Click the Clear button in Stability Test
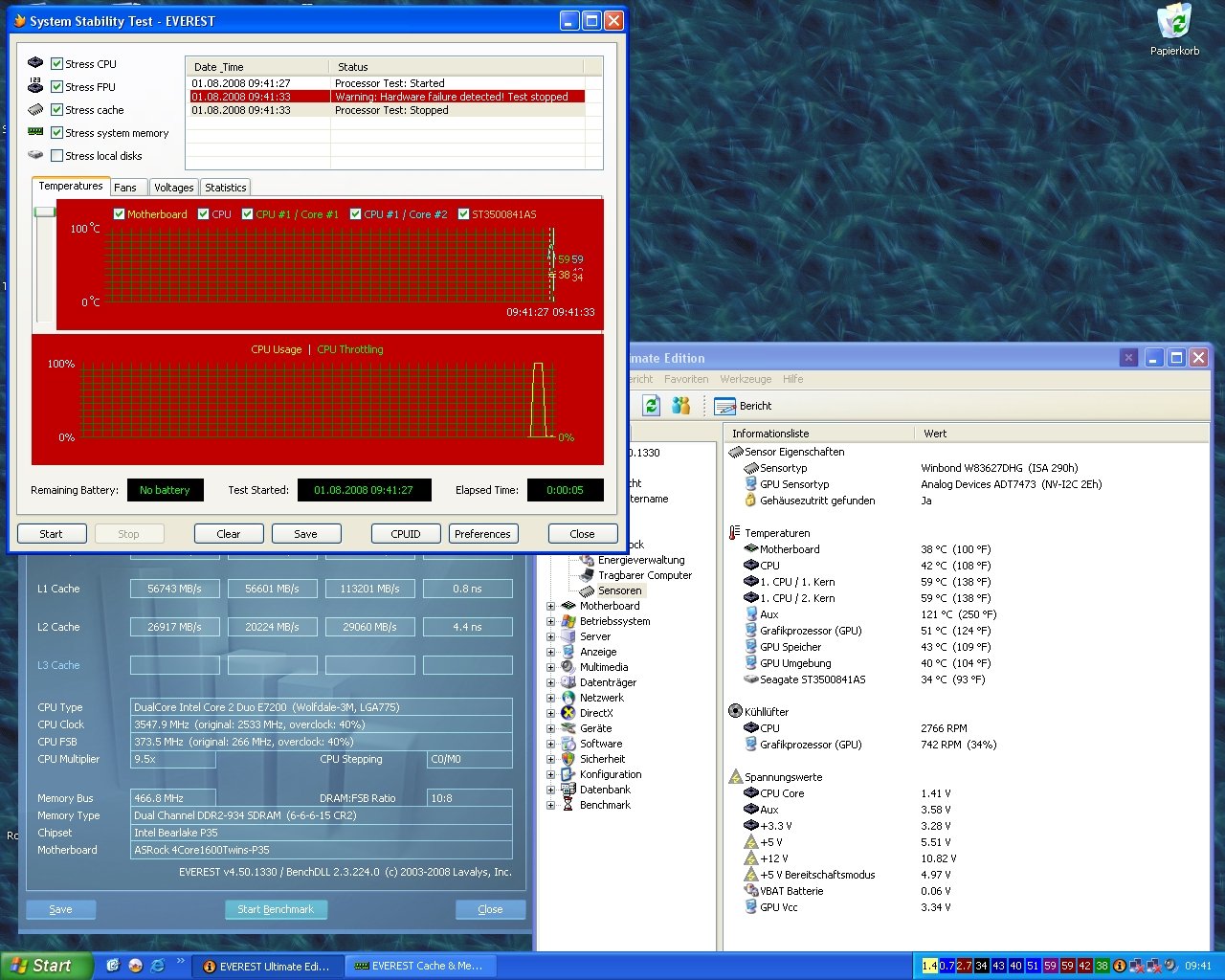The width and height of the screenshot is (1225, 980). click(229, 534)
